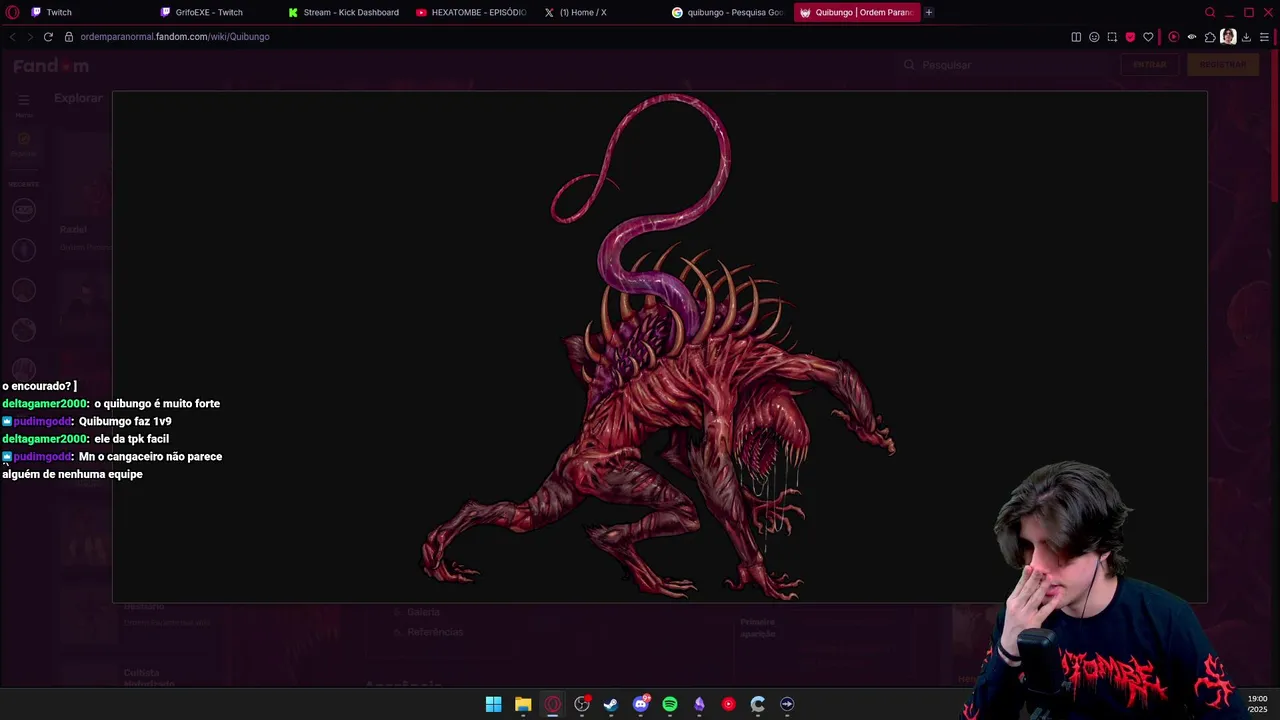Viewport: 1280px width, 720px height.
Task: Bookmark this page with the heart icon
Action: click(1148, 37)
